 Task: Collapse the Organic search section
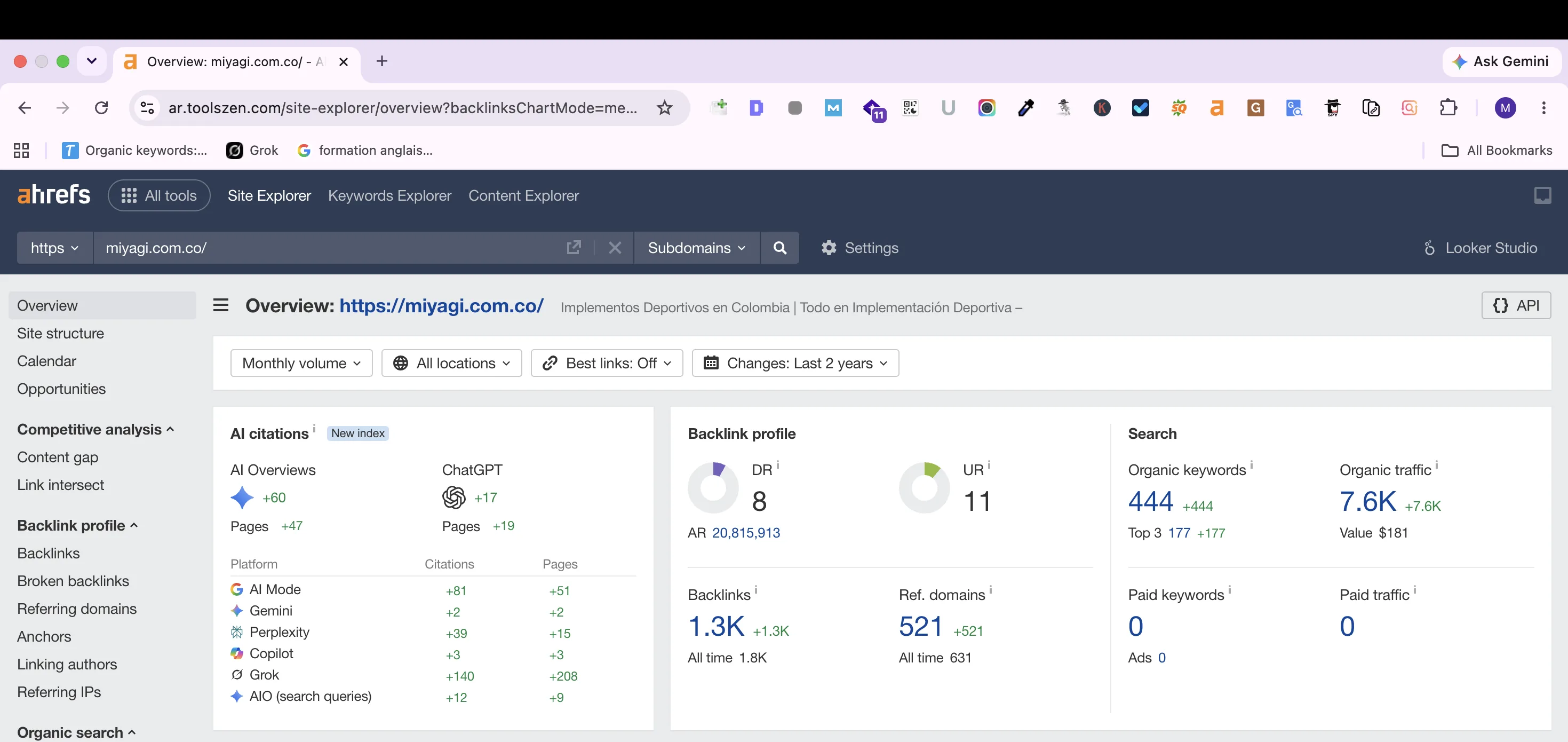pos(76,732)
